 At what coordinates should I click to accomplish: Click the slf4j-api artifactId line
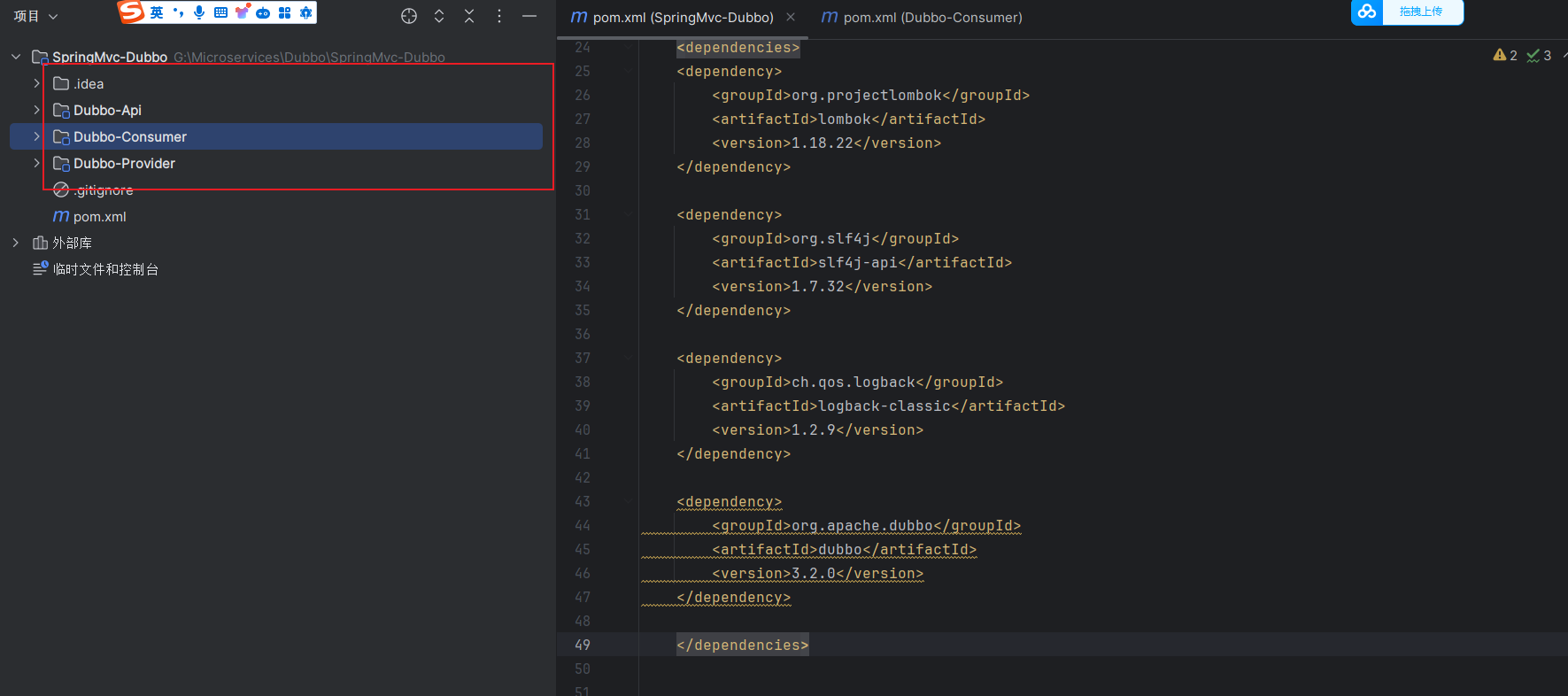862,262
